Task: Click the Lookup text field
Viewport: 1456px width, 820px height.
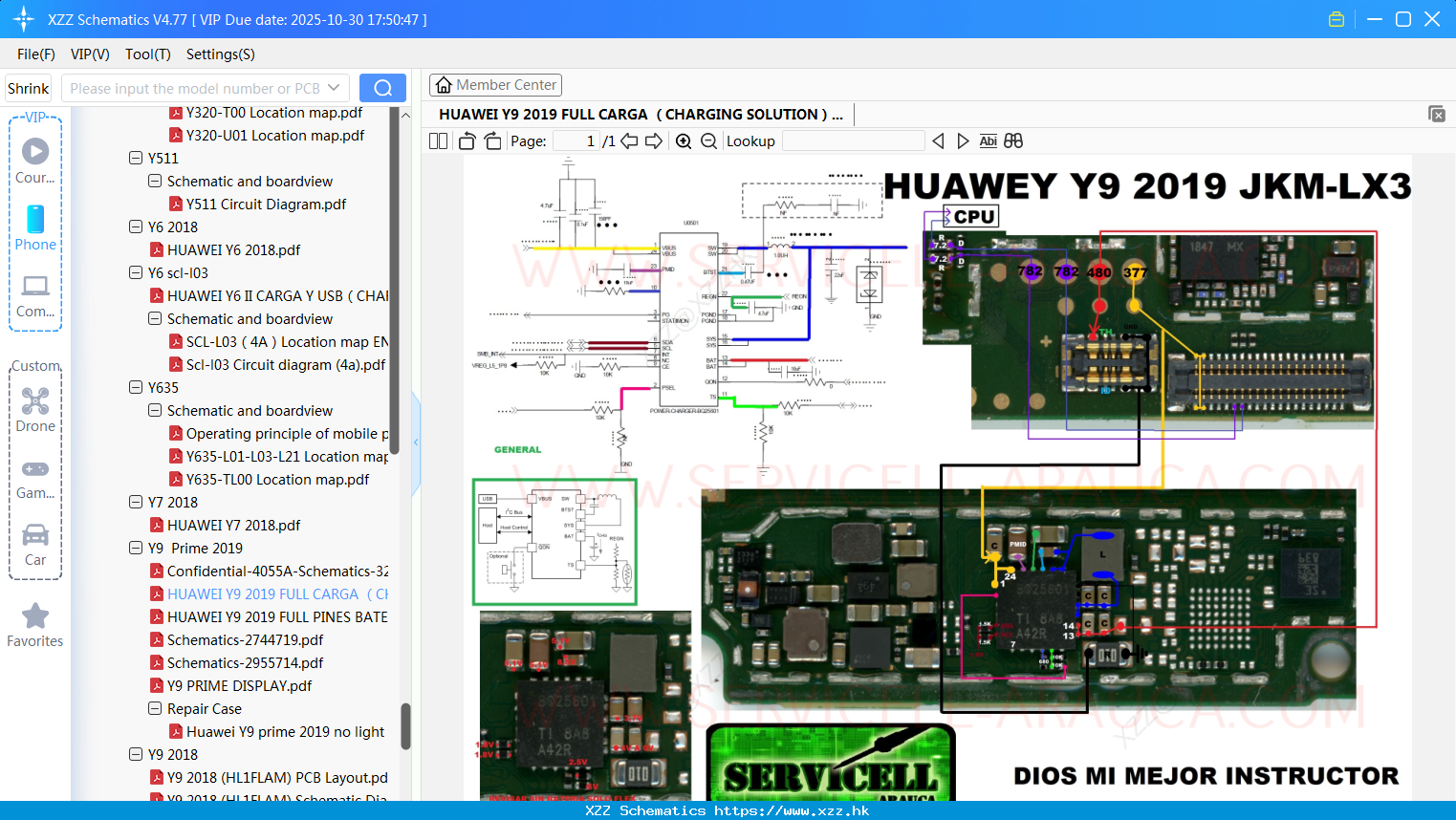Action: click(853, 141)
